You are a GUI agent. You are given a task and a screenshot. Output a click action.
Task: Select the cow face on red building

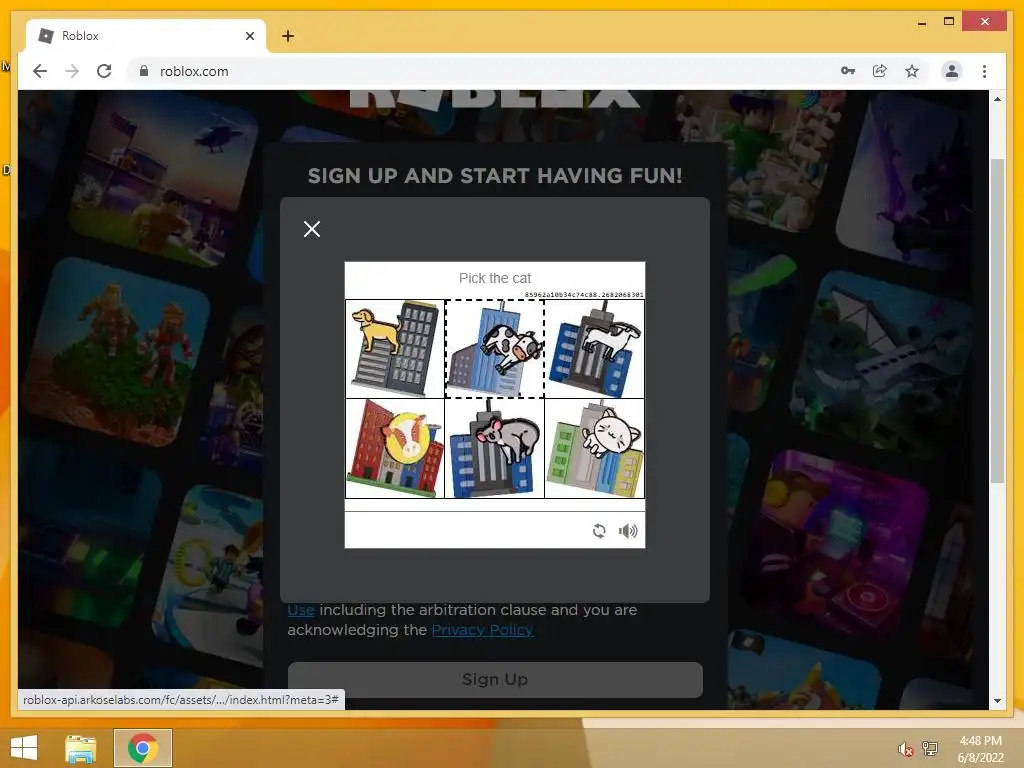(394, 449)
